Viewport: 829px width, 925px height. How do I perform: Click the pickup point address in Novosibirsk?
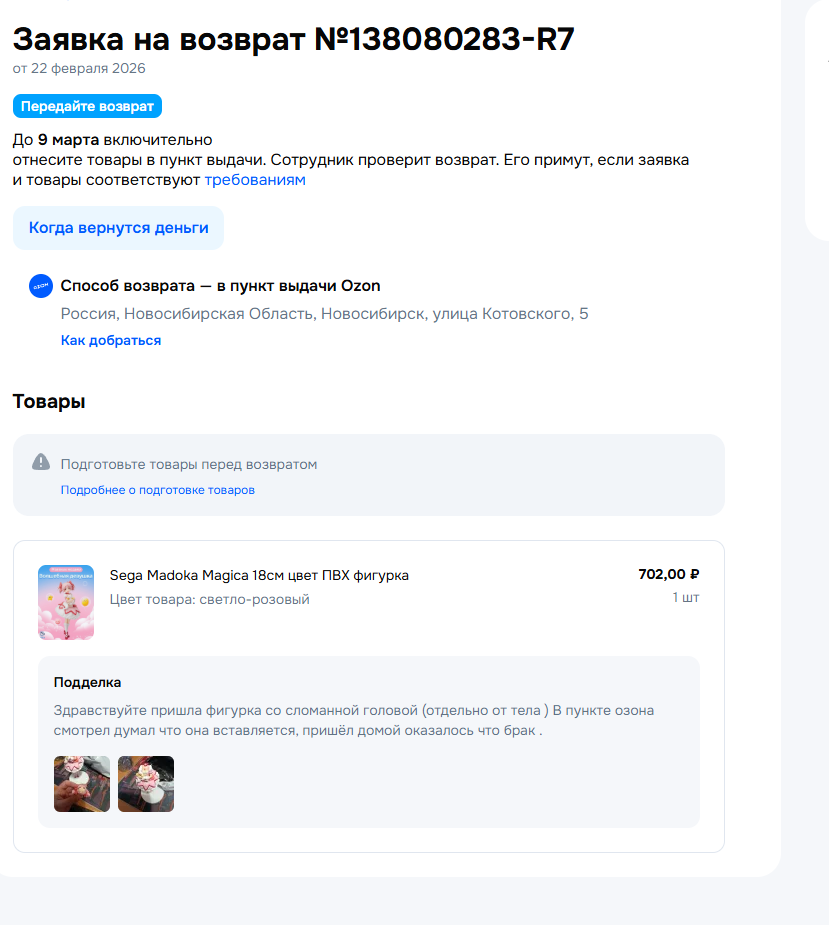tap(325, 314)
